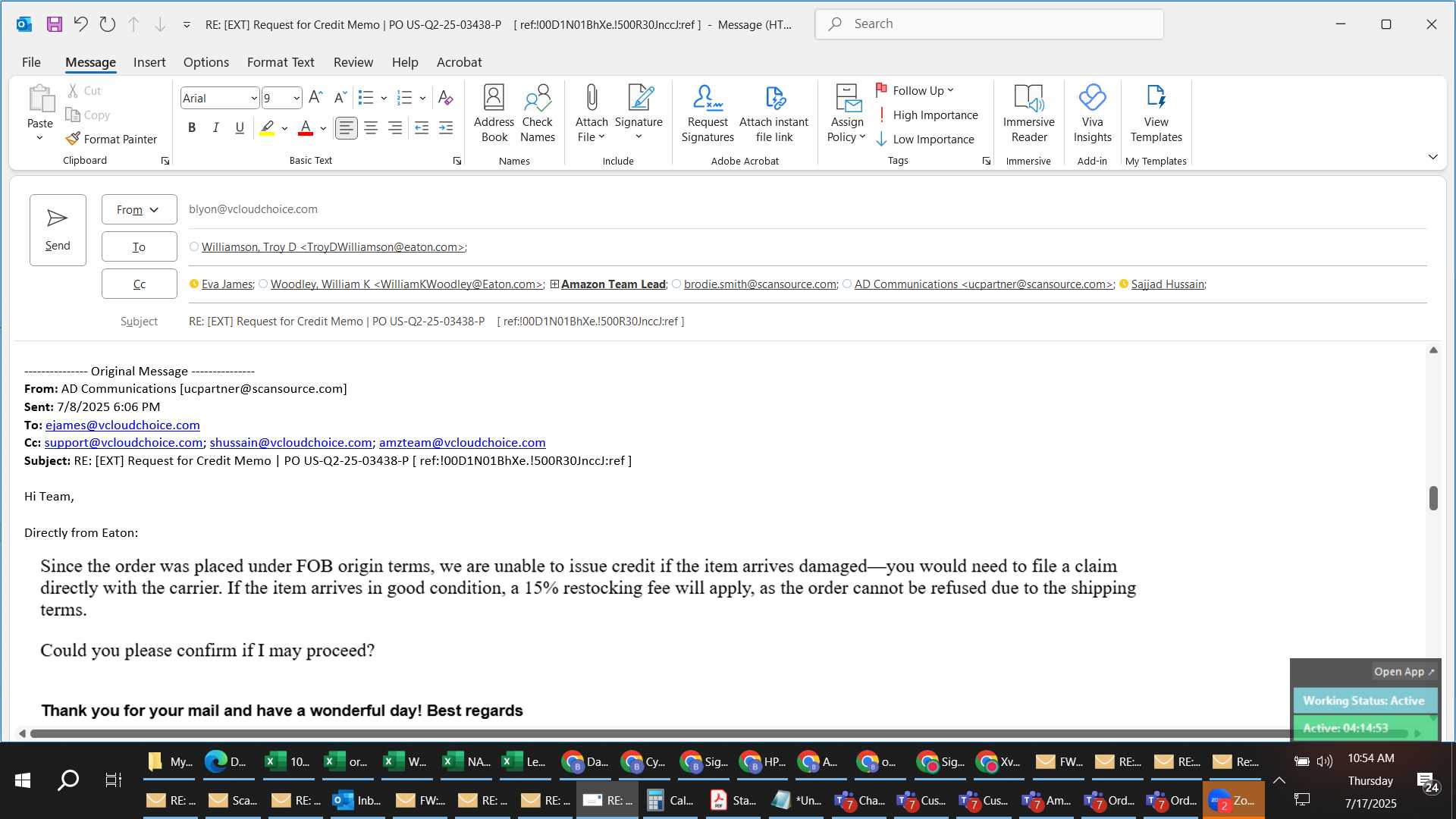
Task: Click the vertical scrollbar thumb
Action: (x=1432, y=498)
